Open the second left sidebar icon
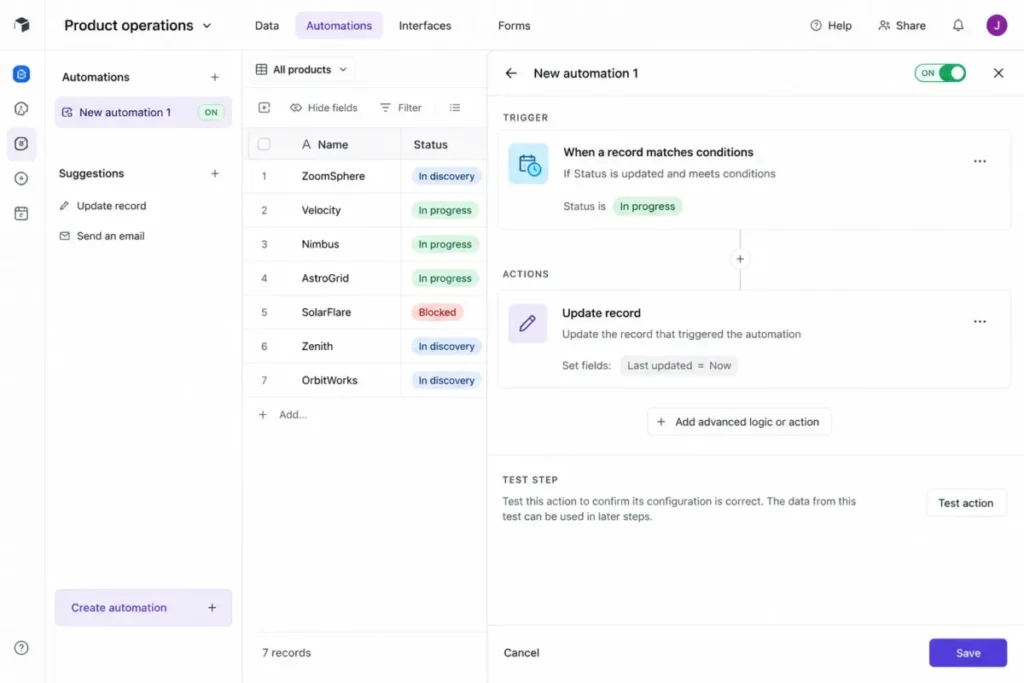 point(22,108)
